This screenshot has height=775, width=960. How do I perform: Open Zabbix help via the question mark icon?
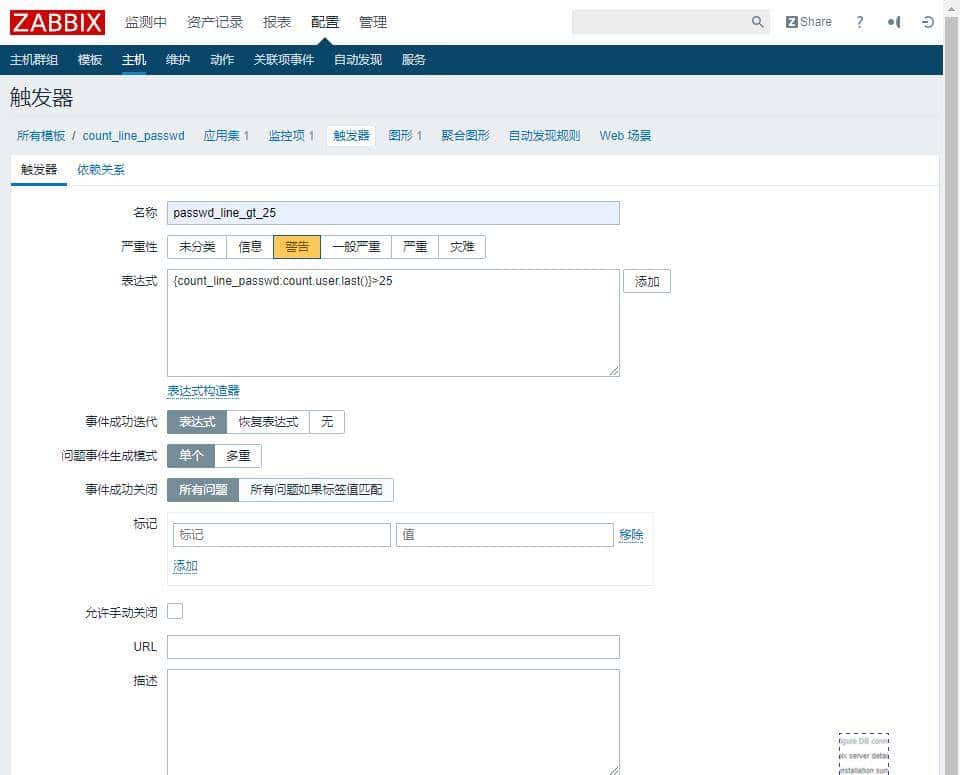[x=859, y=21]
